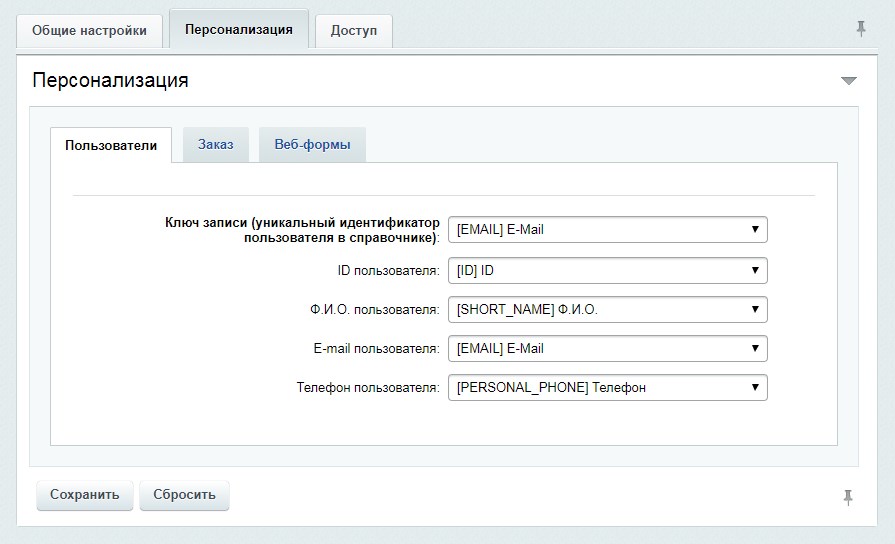
Task: Click the bold Ключ записи field label
Action: tap(303, 230)
